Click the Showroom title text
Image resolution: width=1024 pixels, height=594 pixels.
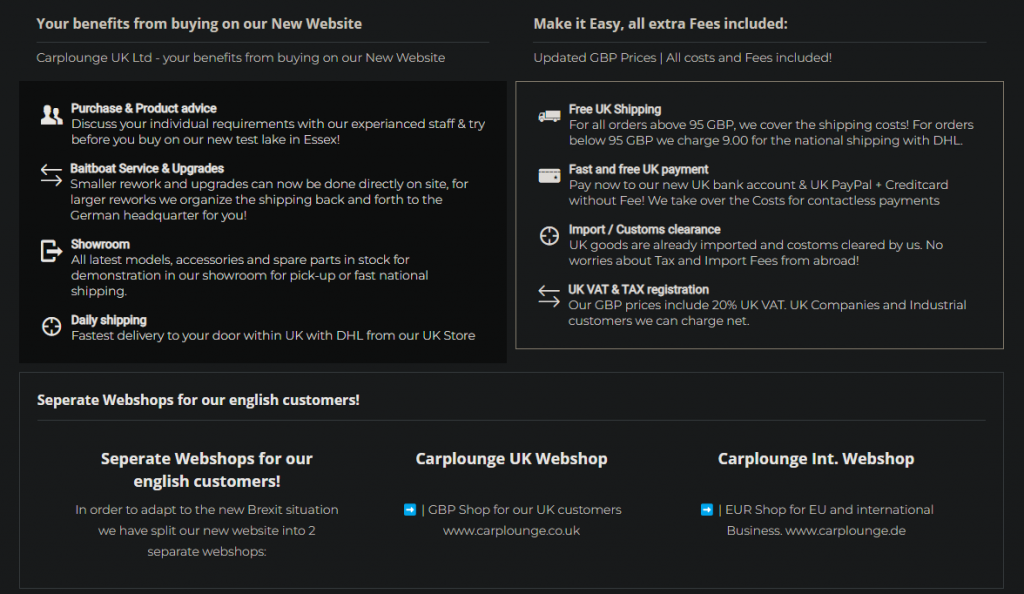tap(100, 244)
